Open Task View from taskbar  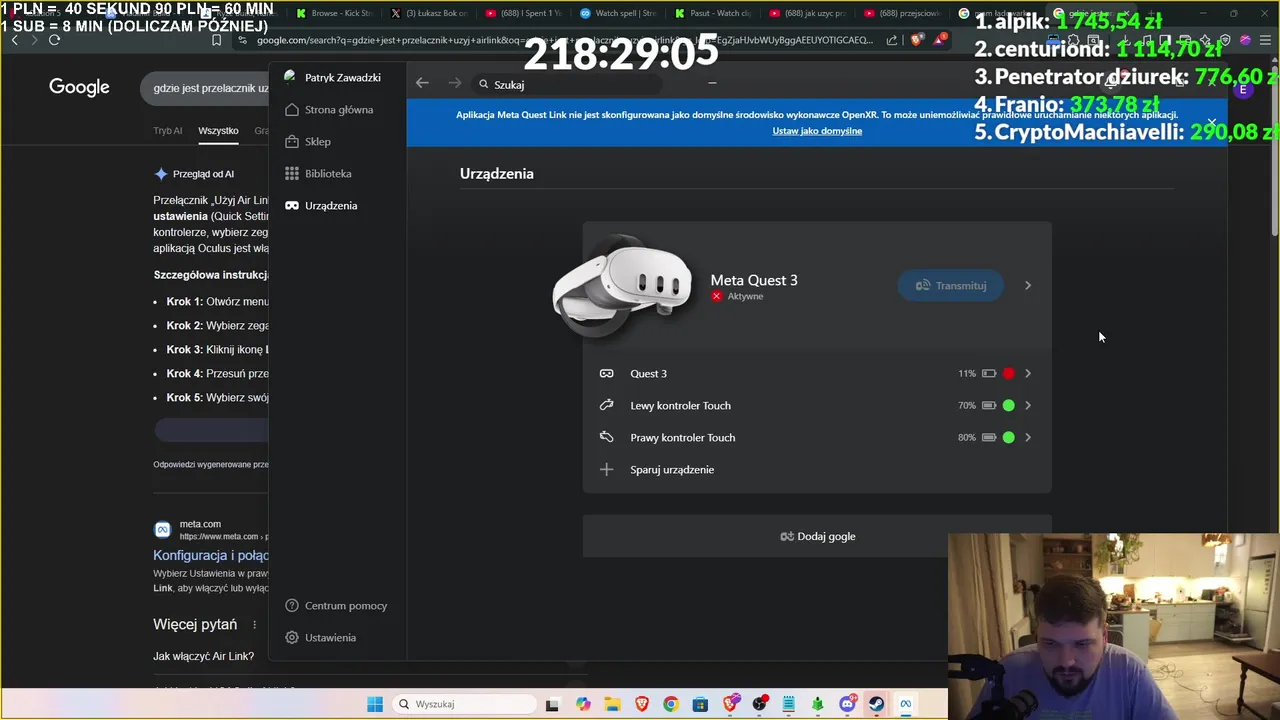[552, 704]
